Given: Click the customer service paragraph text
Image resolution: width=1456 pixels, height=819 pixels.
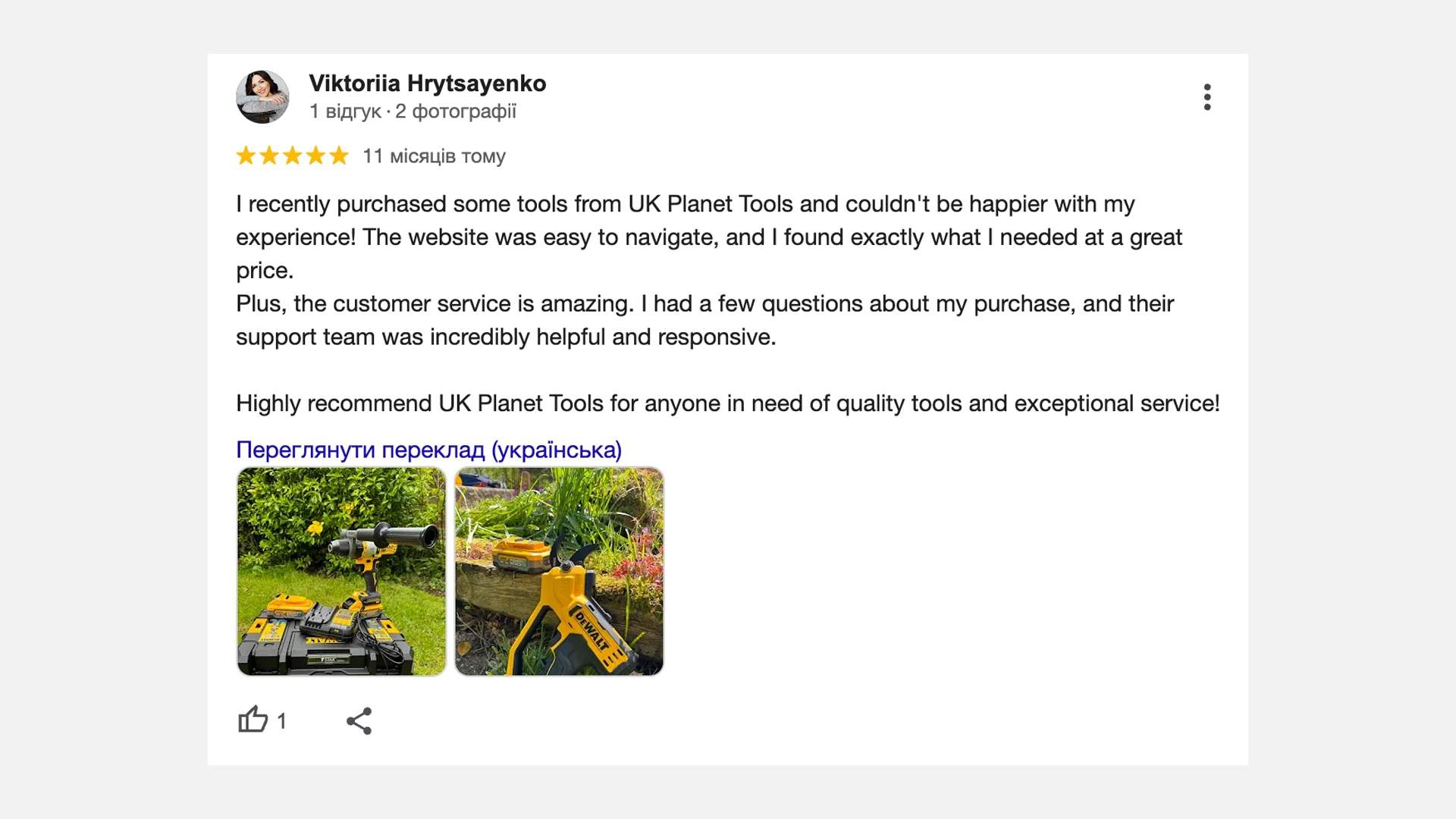Looking at the screenshot, I should point(704,320).
